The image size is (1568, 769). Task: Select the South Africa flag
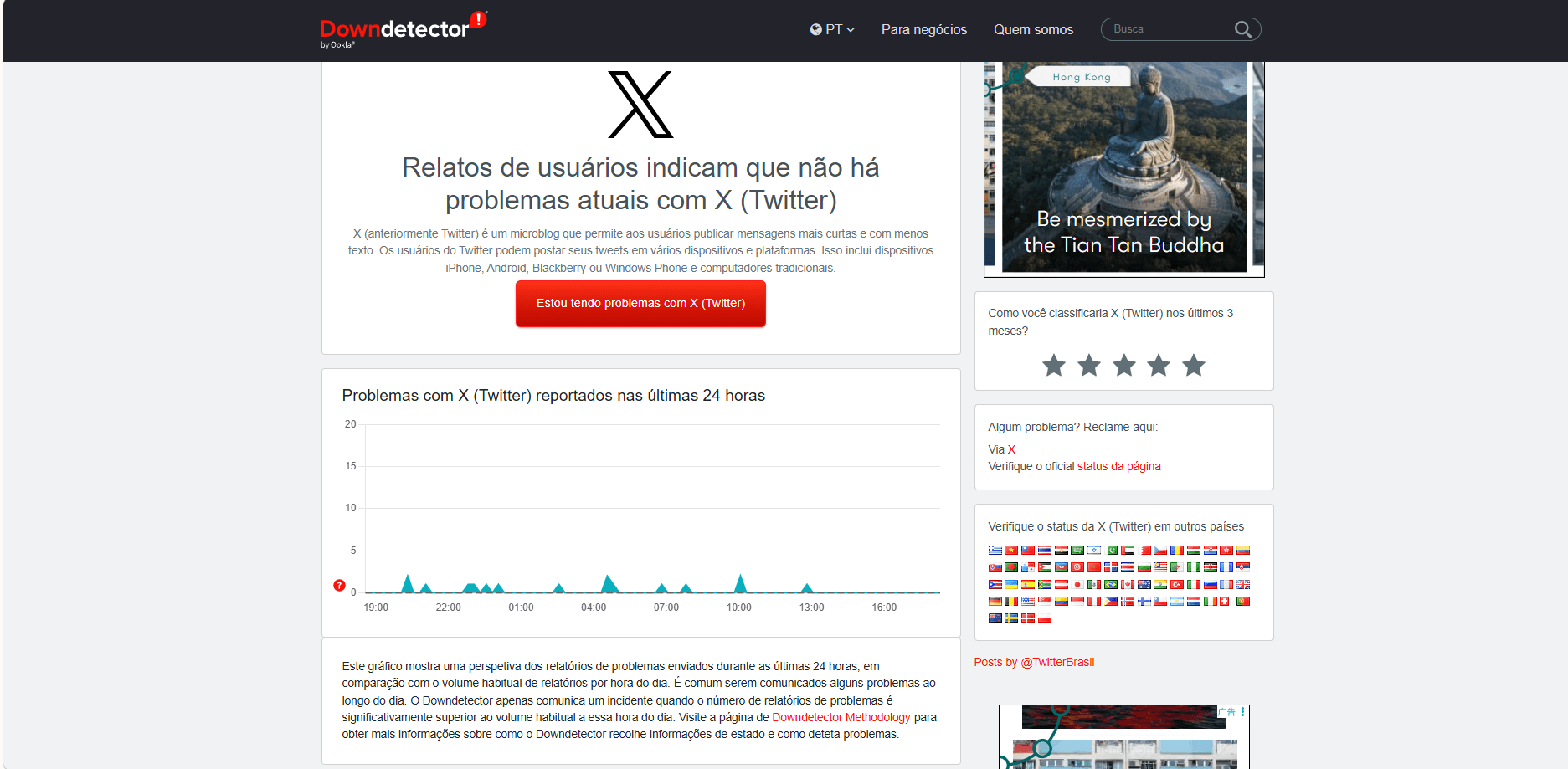point(1045,584)
